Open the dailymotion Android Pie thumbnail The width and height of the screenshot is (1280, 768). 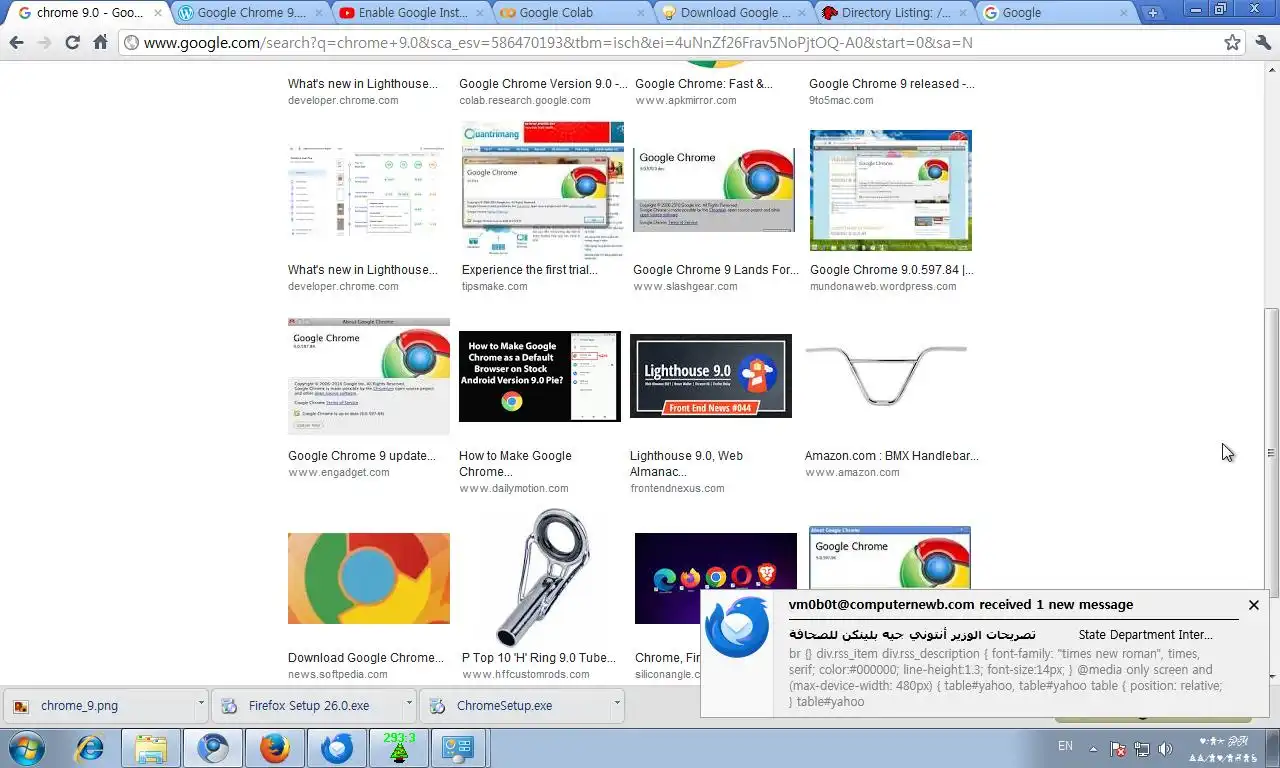[540, 376]
